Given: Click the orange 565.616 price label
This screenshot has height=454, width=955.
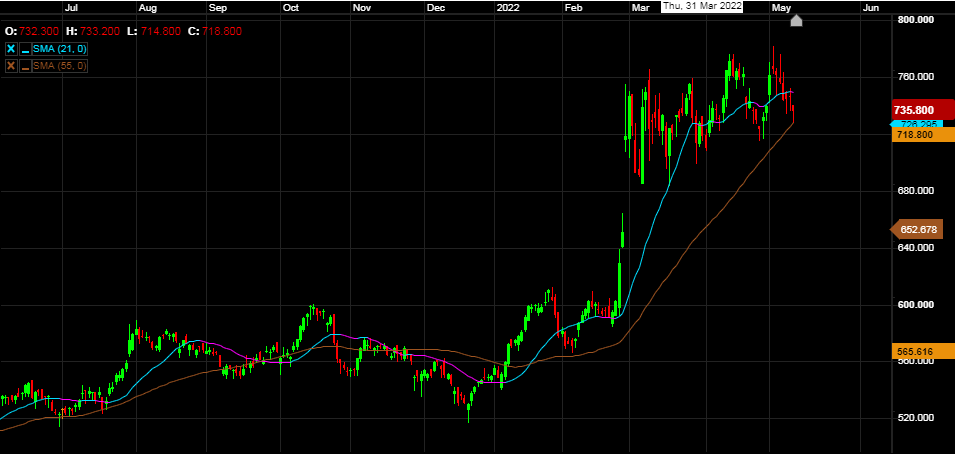Looking at the screenshot, I should 915,351.
